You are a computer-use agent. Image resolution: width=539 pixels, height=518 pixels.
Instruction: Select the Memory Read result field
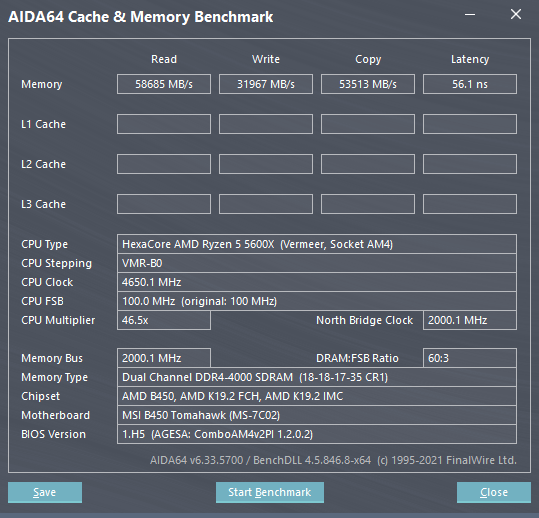tap(164, 84)
